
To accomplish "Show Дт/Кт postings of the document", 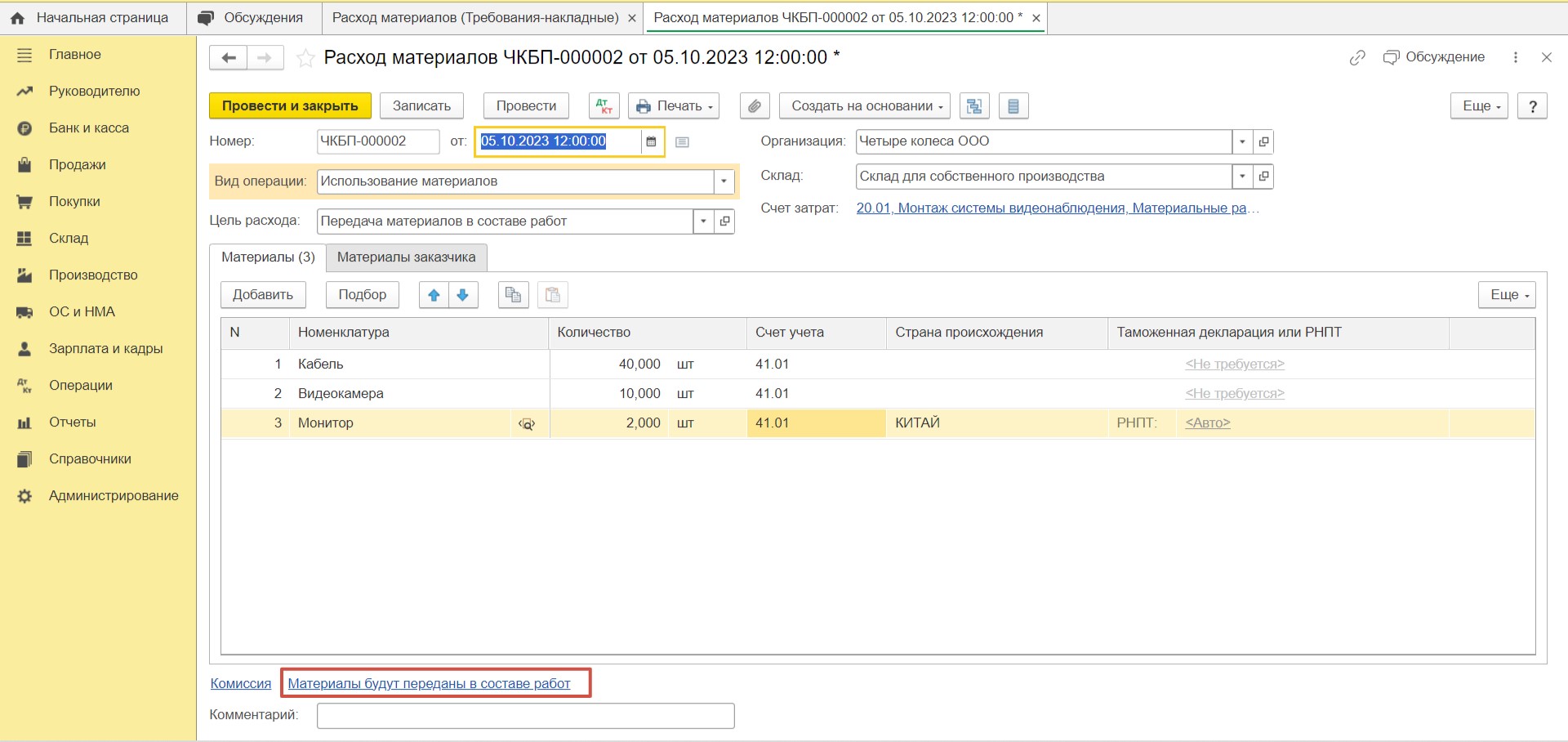I will tap(604, 106).
